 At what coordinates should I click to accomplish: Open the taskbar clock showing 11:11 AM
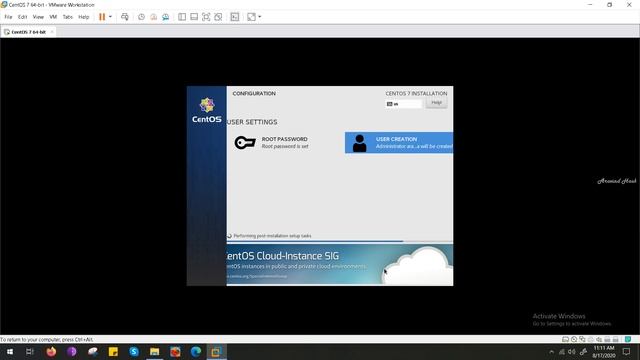point(604,351)
